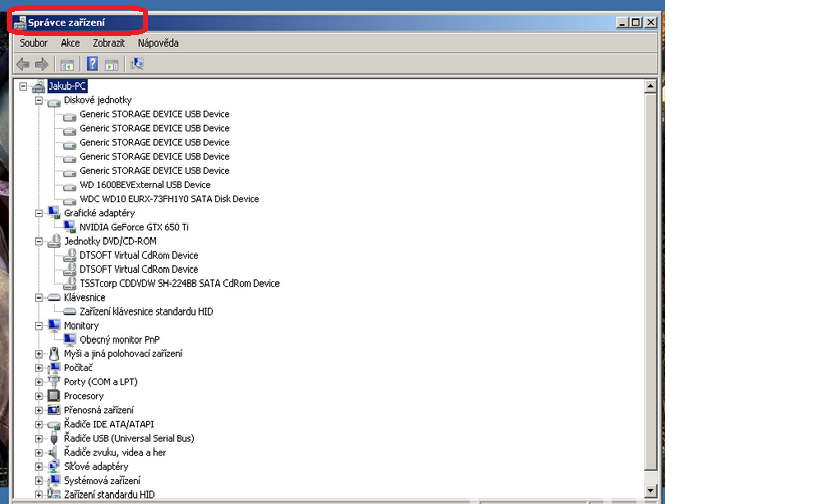819x504 pixels.
Task: Select the Porty (COM a LPT) label
Action: 100,382
